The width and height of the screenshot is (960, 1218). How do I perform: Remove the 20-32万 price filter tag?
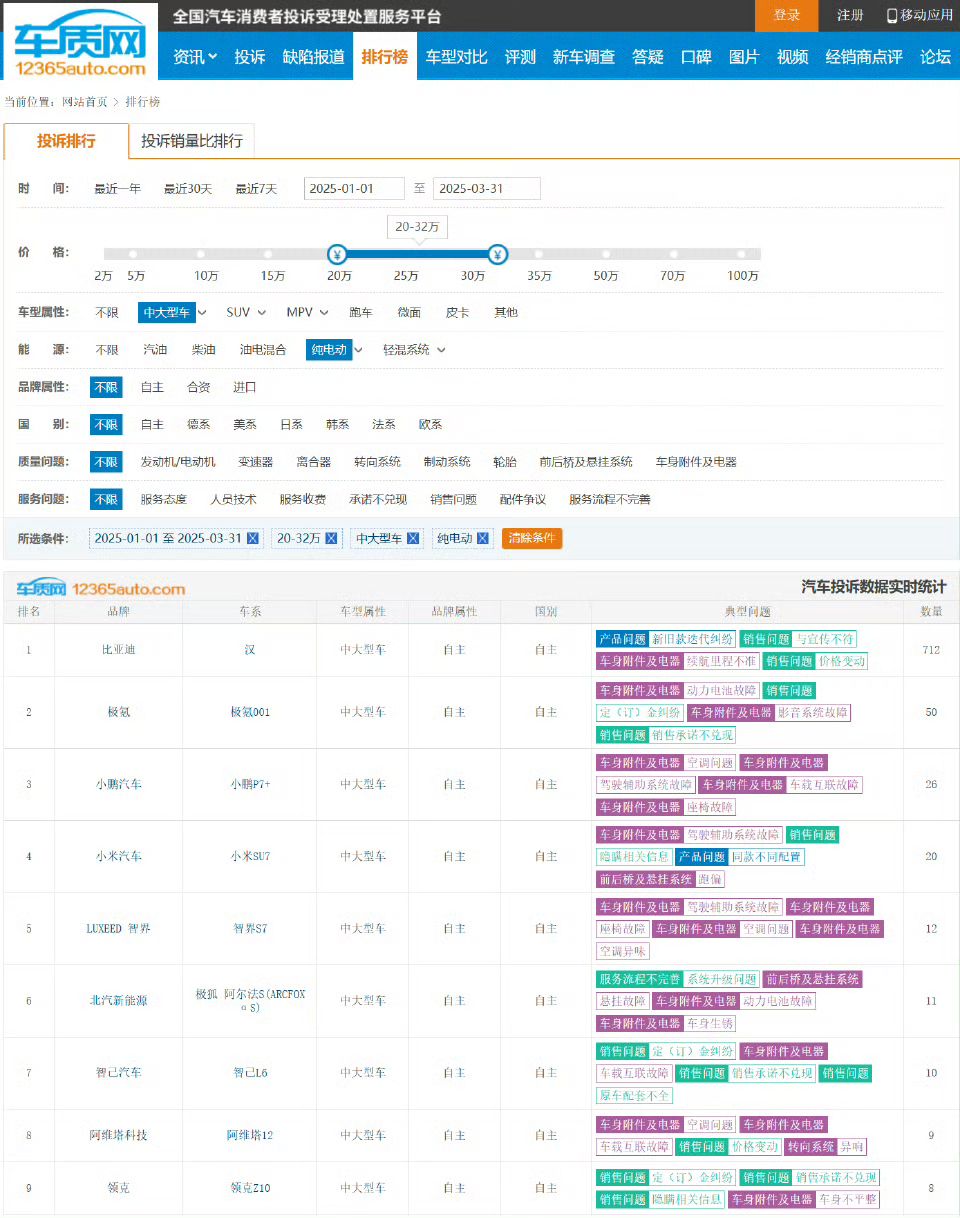coord(333,538)
